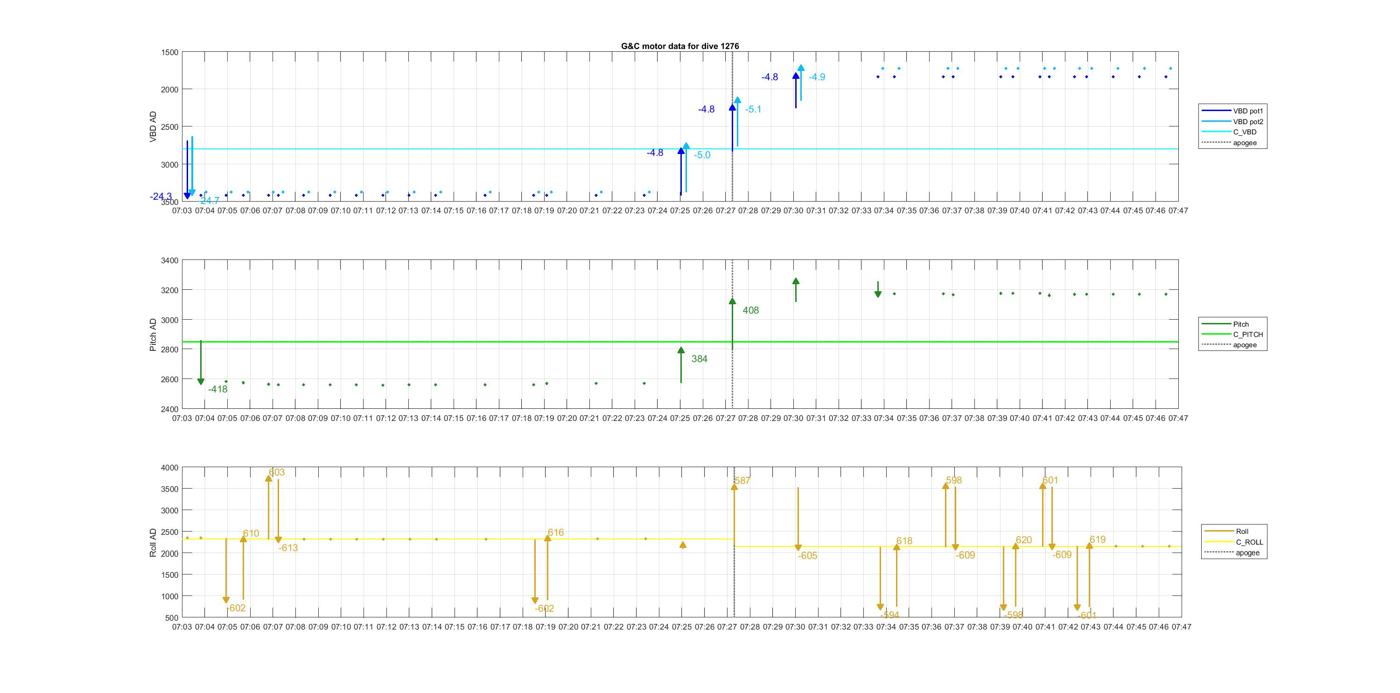
Task: Click the '603' roll value label
Action: coord(277,473)
